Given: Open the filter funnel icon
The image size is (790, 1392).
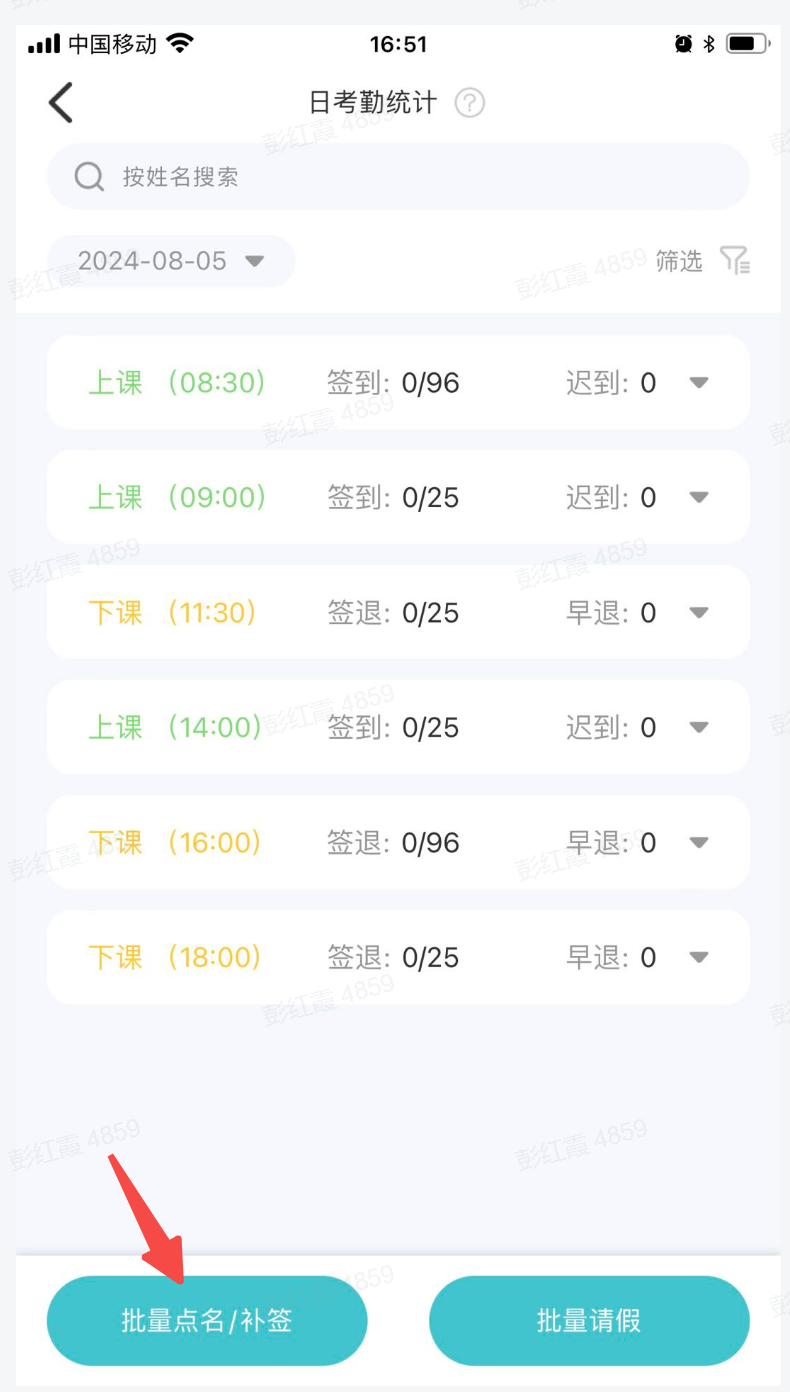Looking at the screenshot, I should (735, 261).
